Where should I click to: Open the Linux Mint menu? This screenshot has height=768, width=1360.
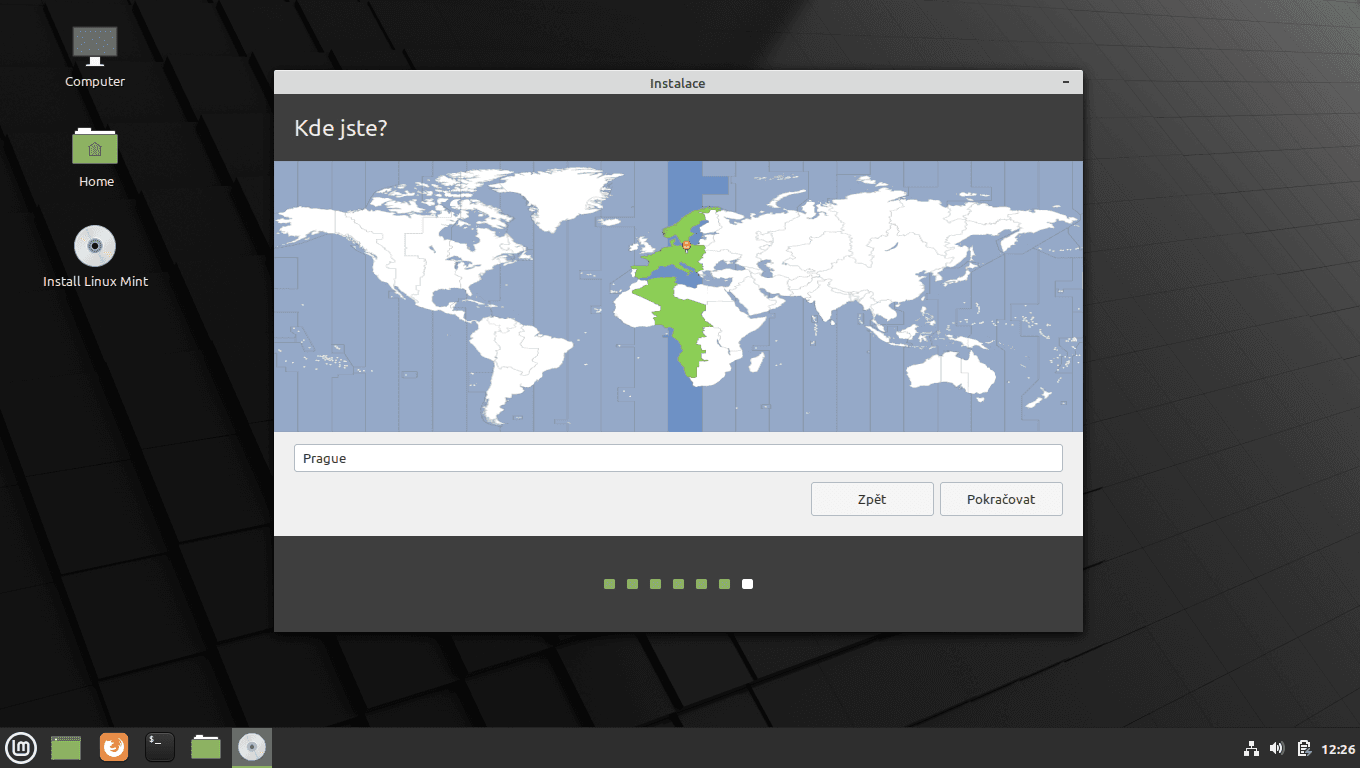point(21,747)
